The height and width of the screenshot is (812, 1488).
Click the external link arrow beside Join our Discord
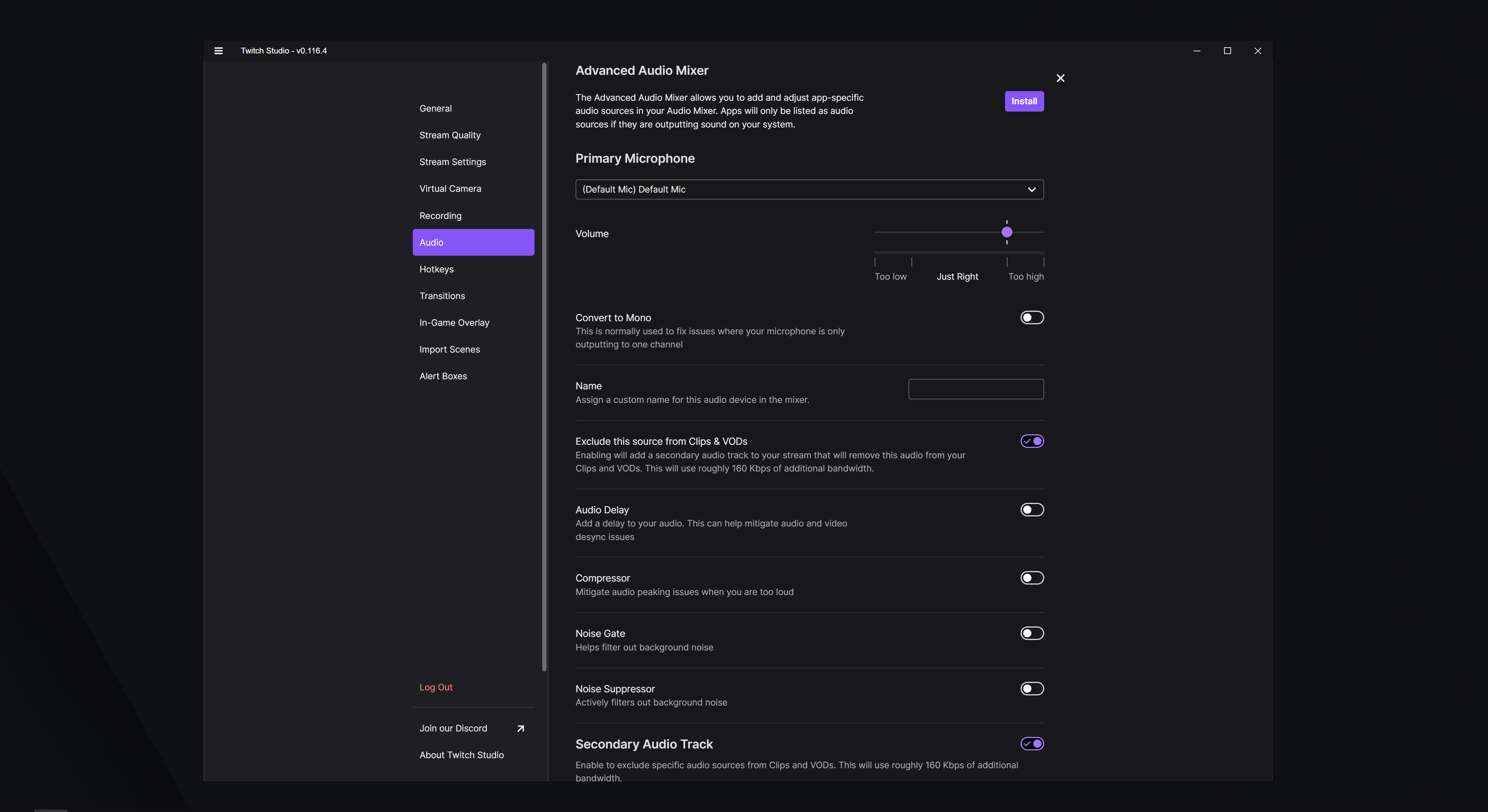[519, 728]
